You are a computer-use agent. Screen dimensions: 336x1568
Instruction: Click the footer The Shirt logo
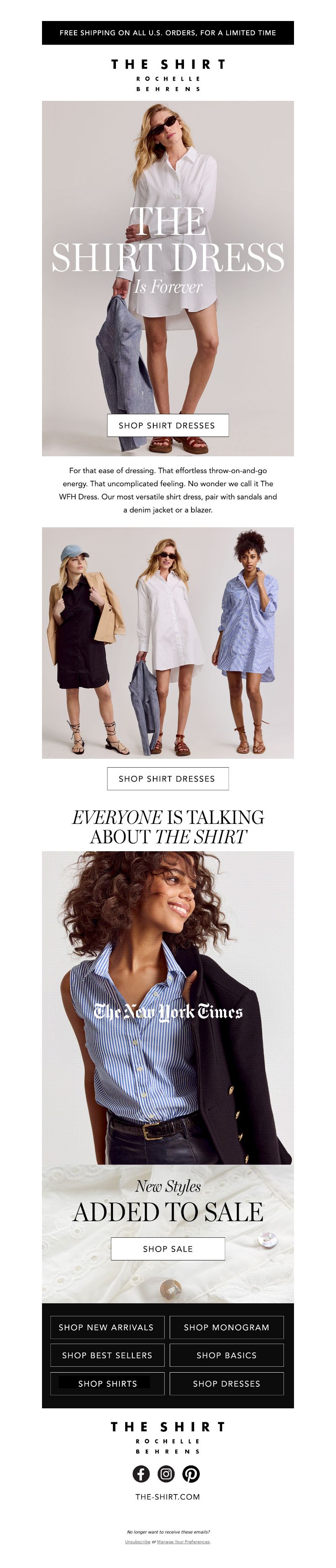pos(168,1437)
